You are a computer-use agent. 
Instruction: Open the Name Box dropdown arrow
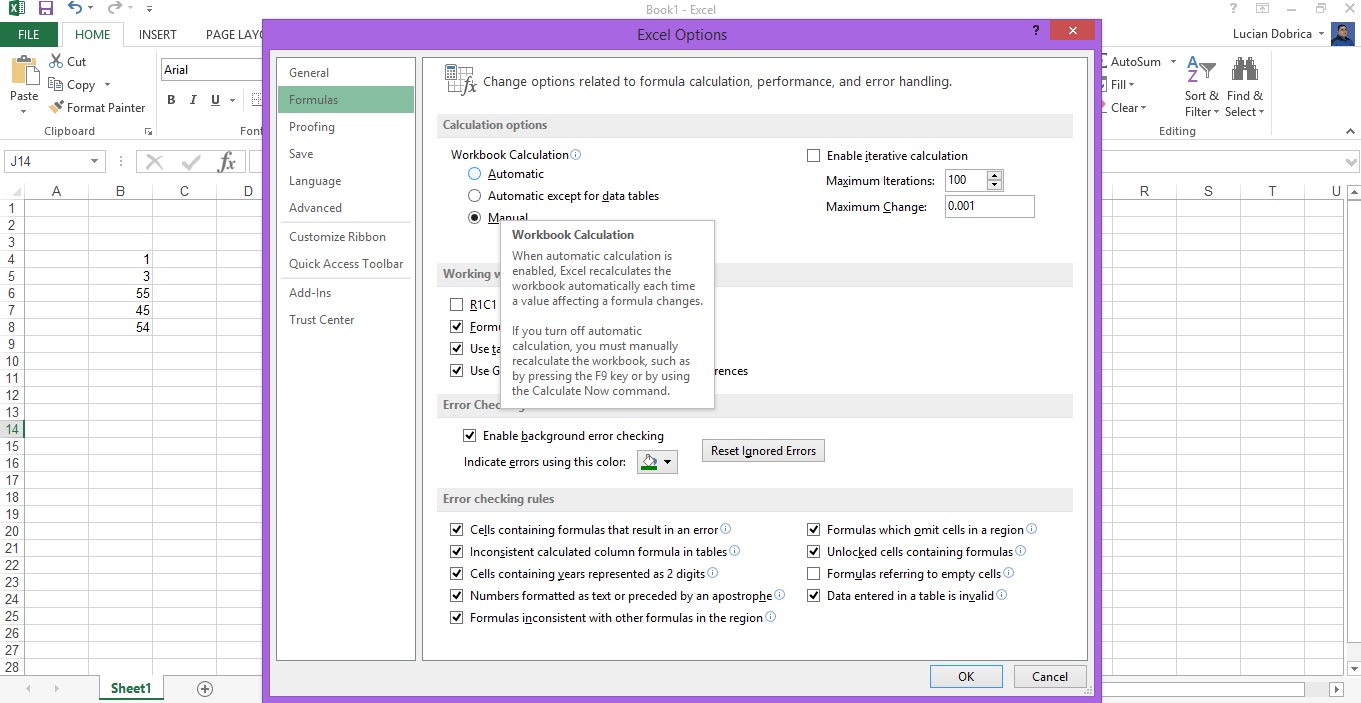(95, 162)
